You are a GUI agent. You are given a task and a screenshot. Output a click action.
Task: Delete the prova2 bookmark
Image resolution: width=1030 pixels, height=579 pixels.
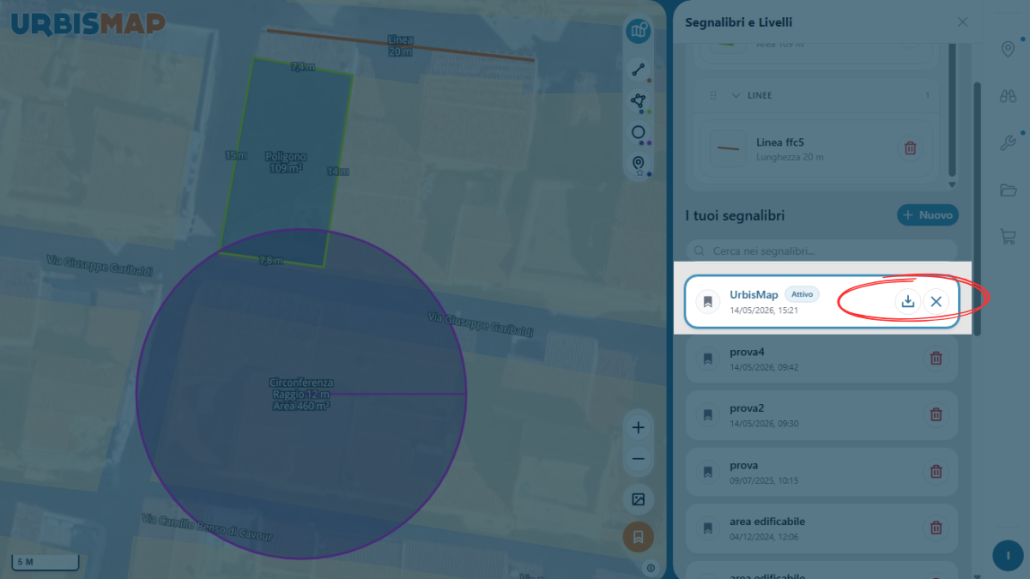click(936, 415)
